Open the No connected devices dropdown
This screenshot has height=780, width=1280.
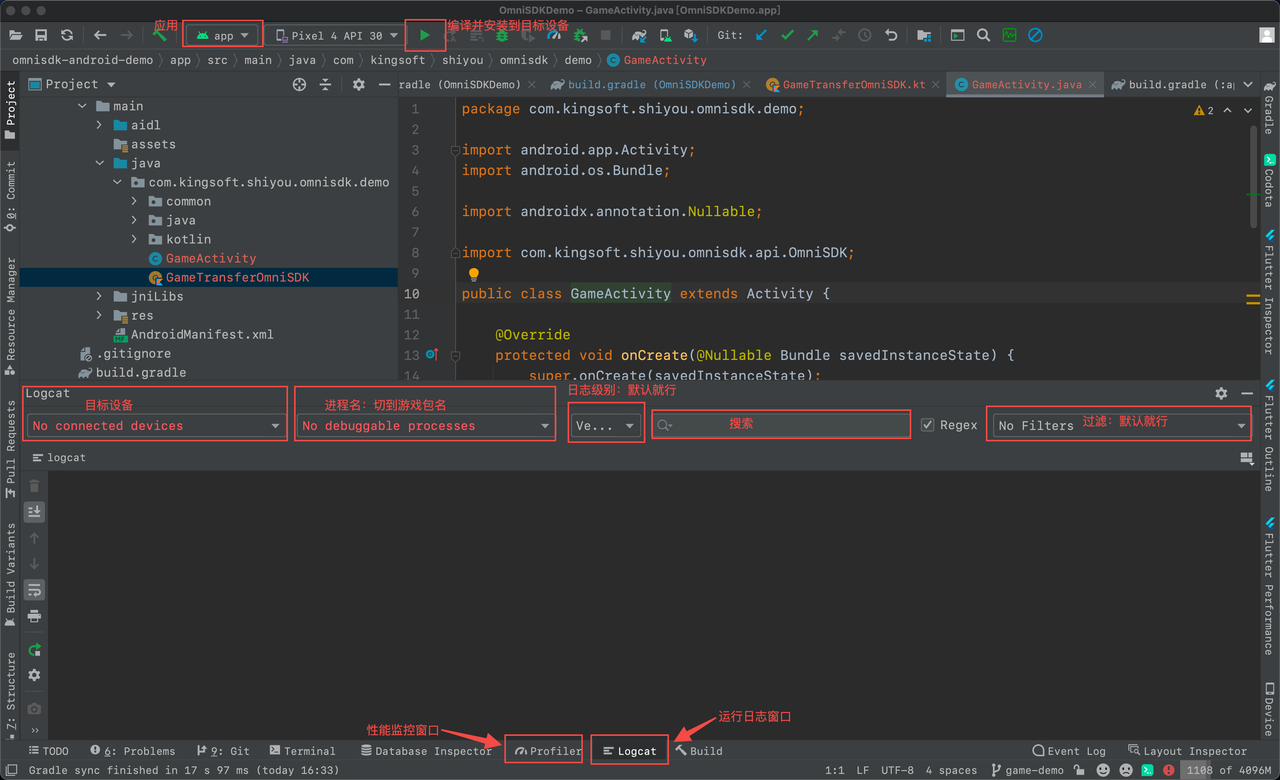click(x=156, y=426)
